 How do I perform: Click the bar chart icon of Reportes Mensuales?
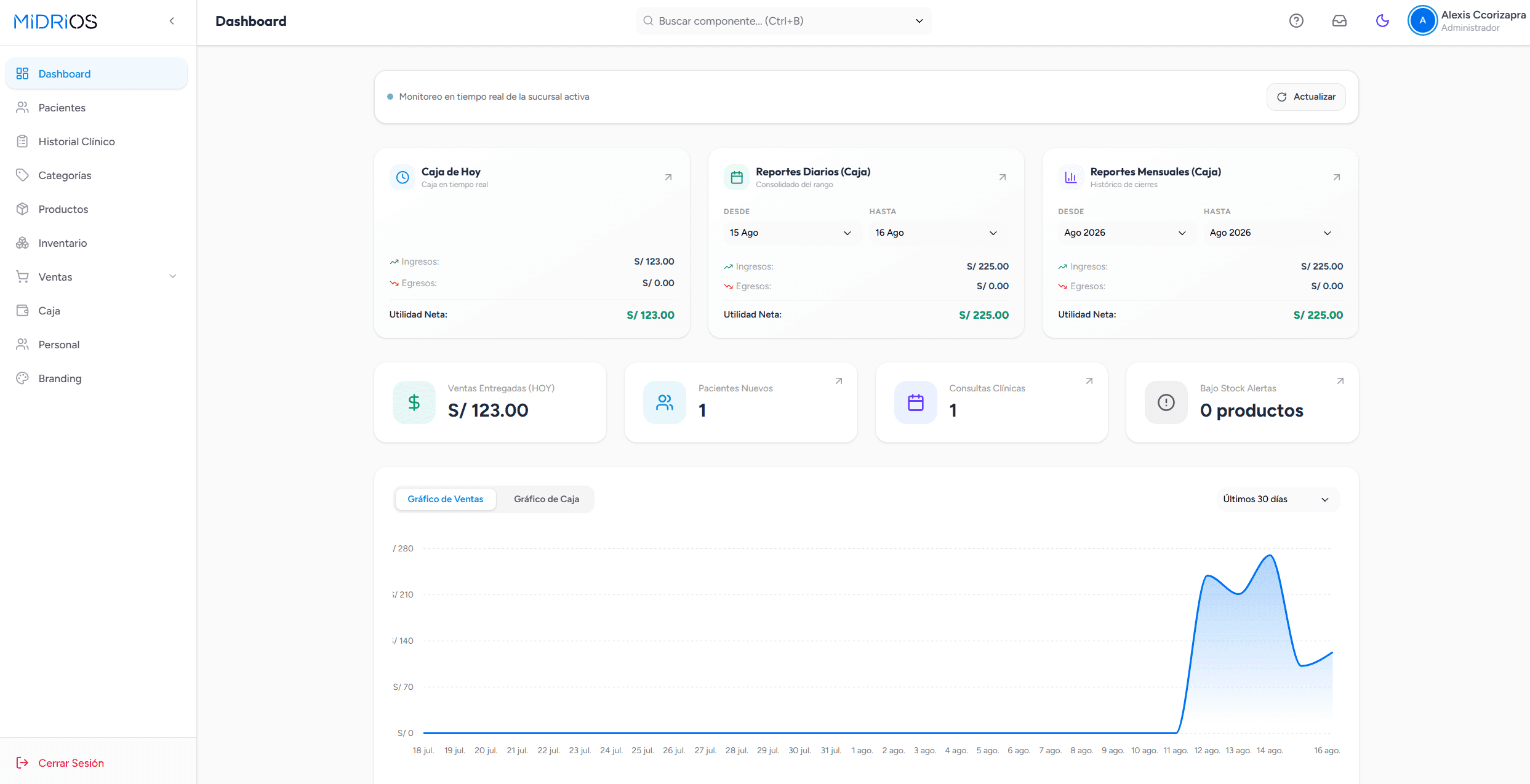[1071, 178]
